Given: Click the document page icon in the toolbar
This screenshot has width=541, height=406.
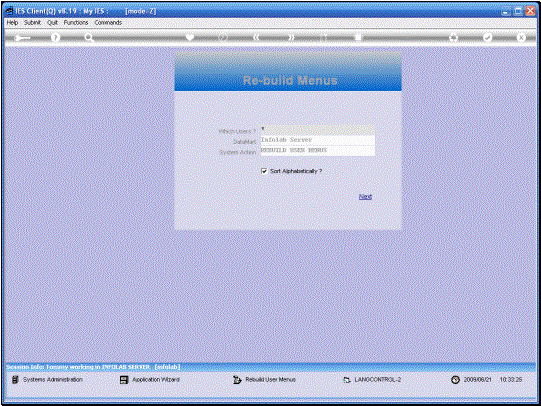Looking at the screenshot, I should tap(358, 37).
